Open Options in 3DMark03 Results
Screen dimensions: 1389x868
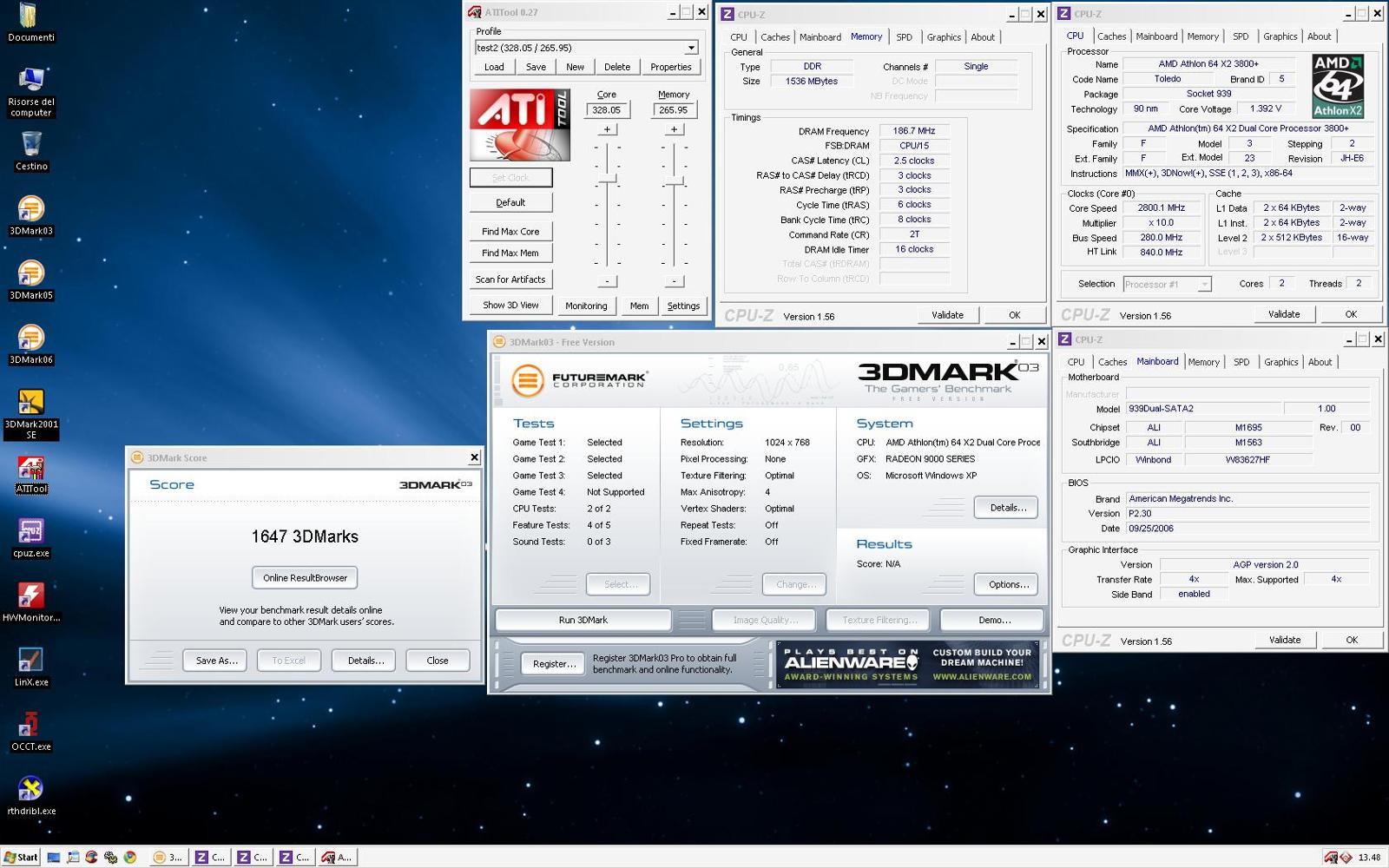pos(1008,585)
